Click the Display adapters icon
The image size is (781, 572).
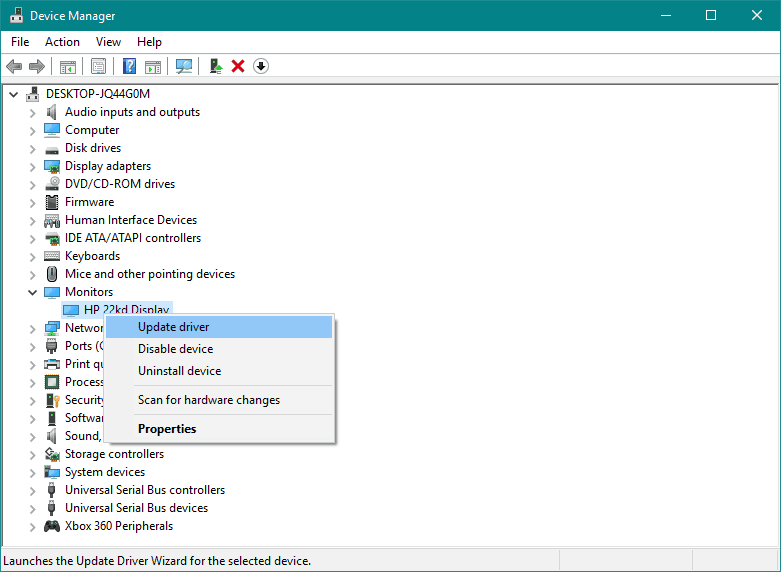coord(52,166)
